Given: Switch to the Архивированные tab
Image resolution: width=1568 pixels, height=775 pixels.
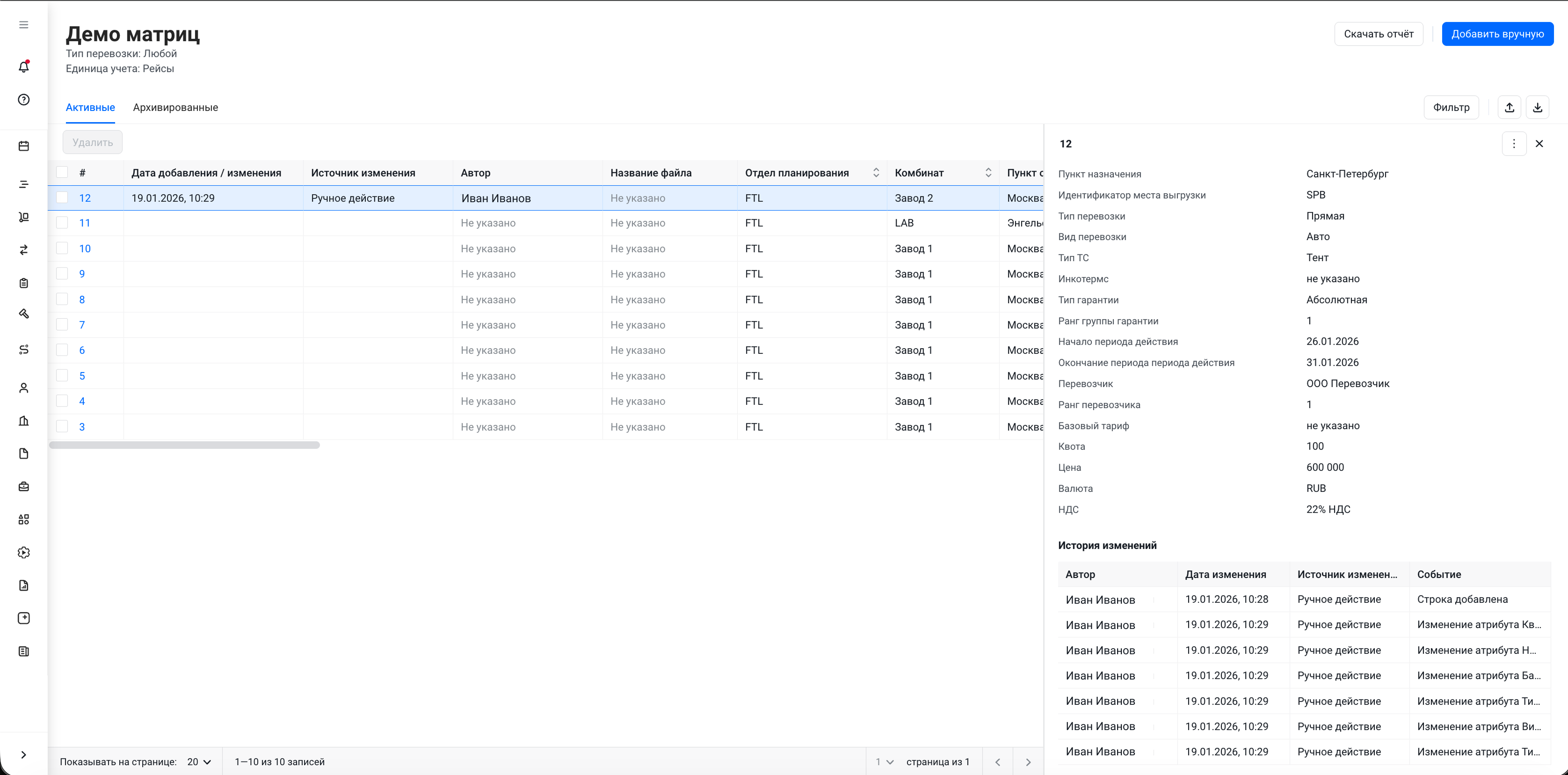Looking at the screenshot, I should [175, 108].
